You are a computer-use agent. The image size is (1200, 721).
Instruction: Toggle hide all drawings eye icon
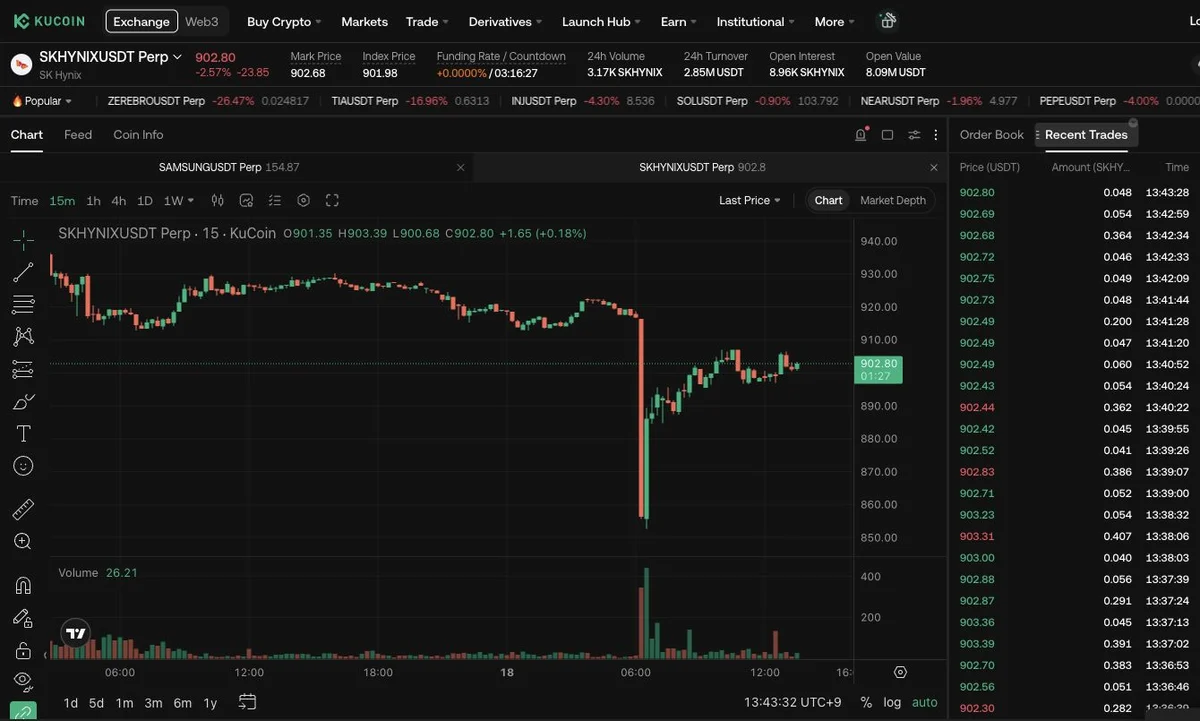[23, 681]
